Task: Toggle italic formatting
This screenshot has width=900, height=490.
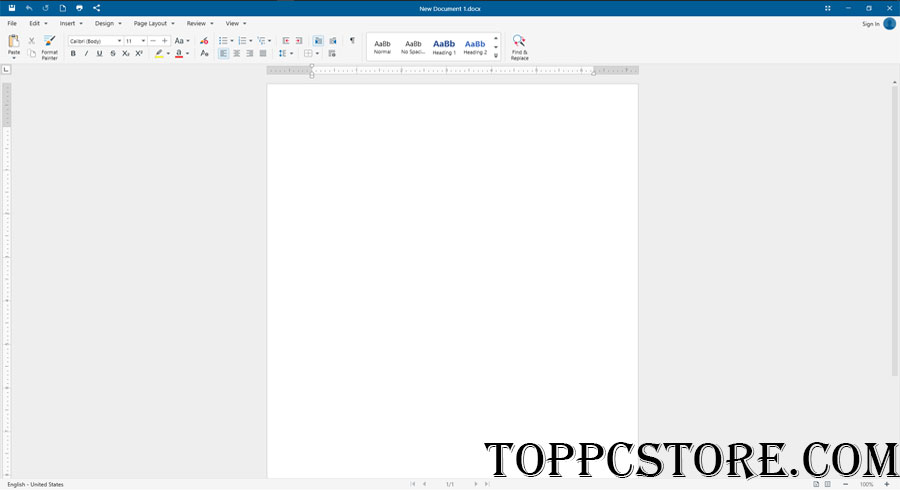Action: (x=86, y=53)
